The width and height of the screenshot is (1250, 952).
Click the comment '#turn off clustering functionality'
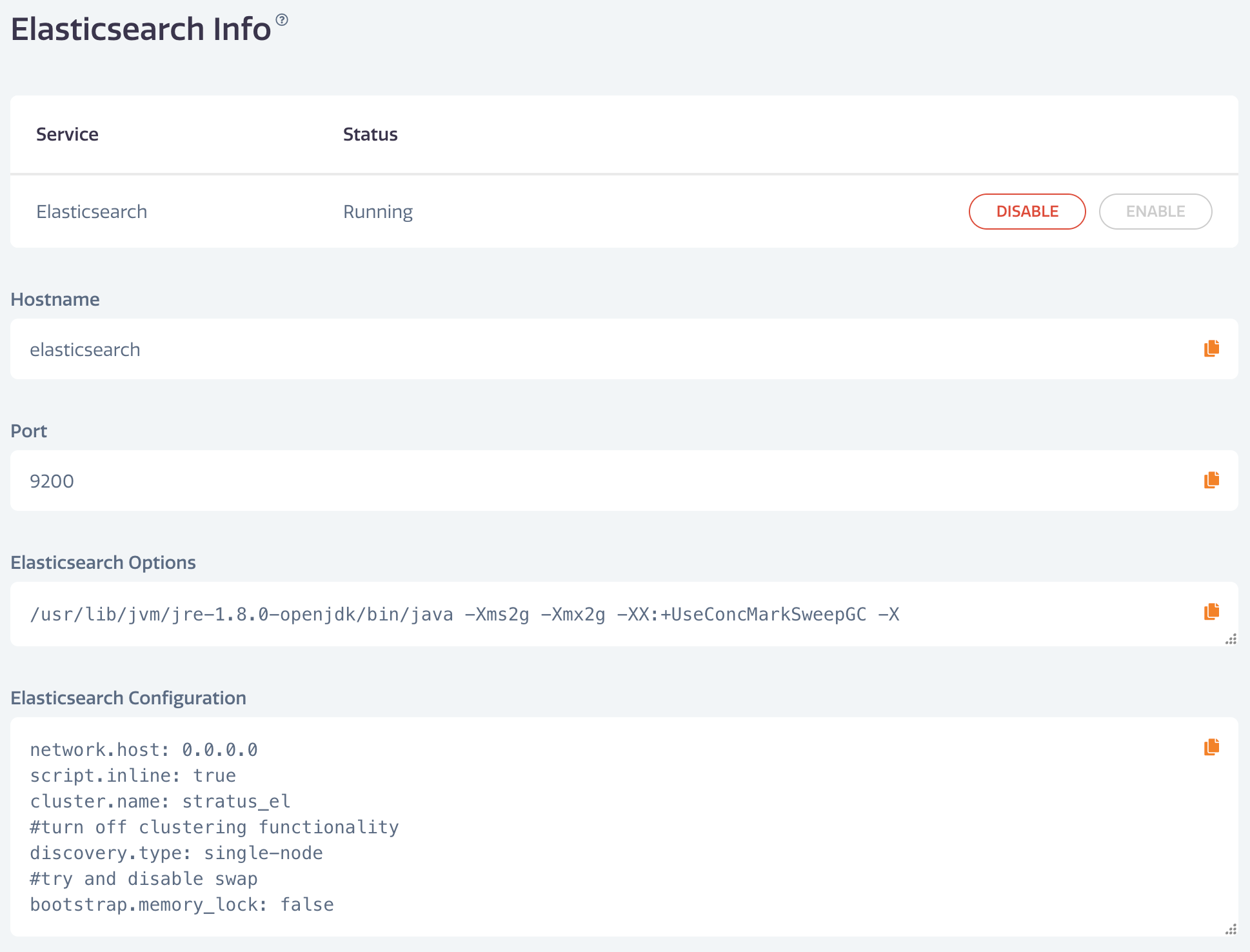tap(214, 828)
